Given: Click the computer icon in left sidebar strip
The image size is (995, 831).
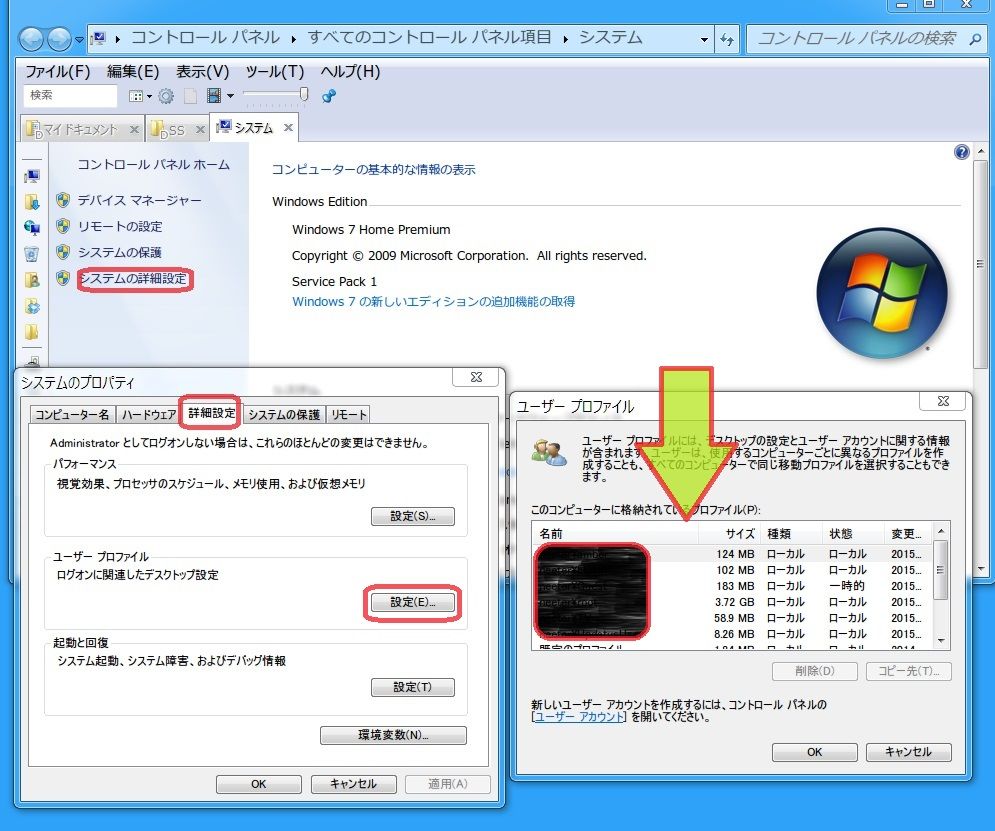Looking at the screenshot, I should click(32, 176).
